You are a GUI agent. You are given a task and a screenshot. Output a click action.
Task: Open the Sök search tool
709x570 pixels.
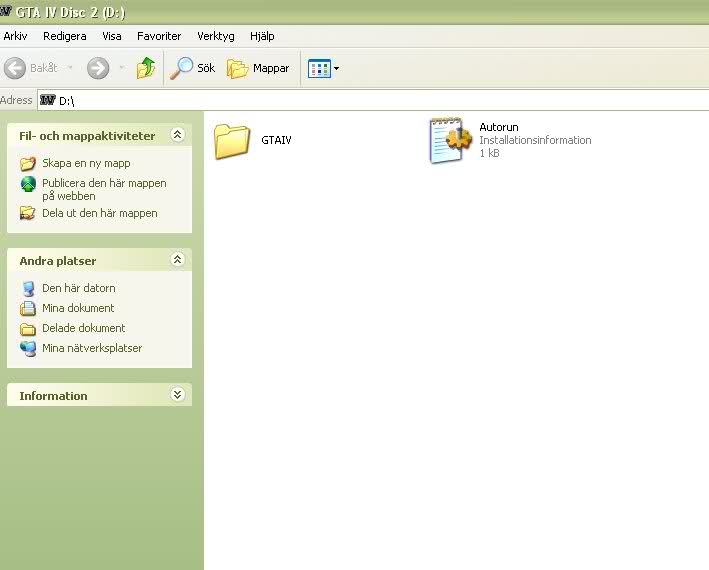tap(194, 68)
